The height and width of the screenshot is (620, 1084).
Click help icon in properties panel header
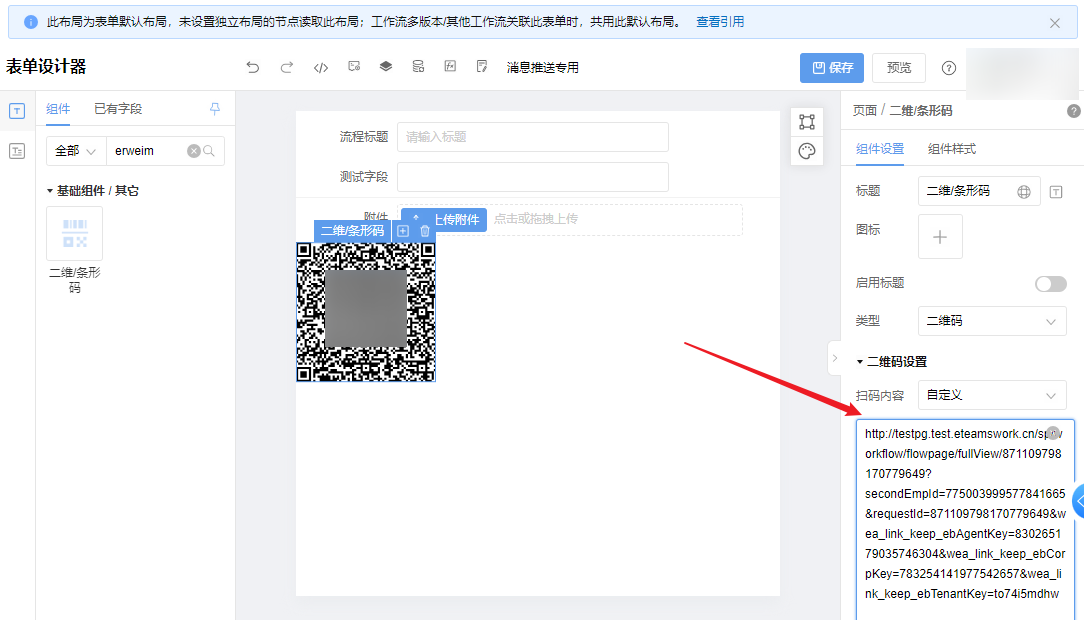click(1074, 111)
